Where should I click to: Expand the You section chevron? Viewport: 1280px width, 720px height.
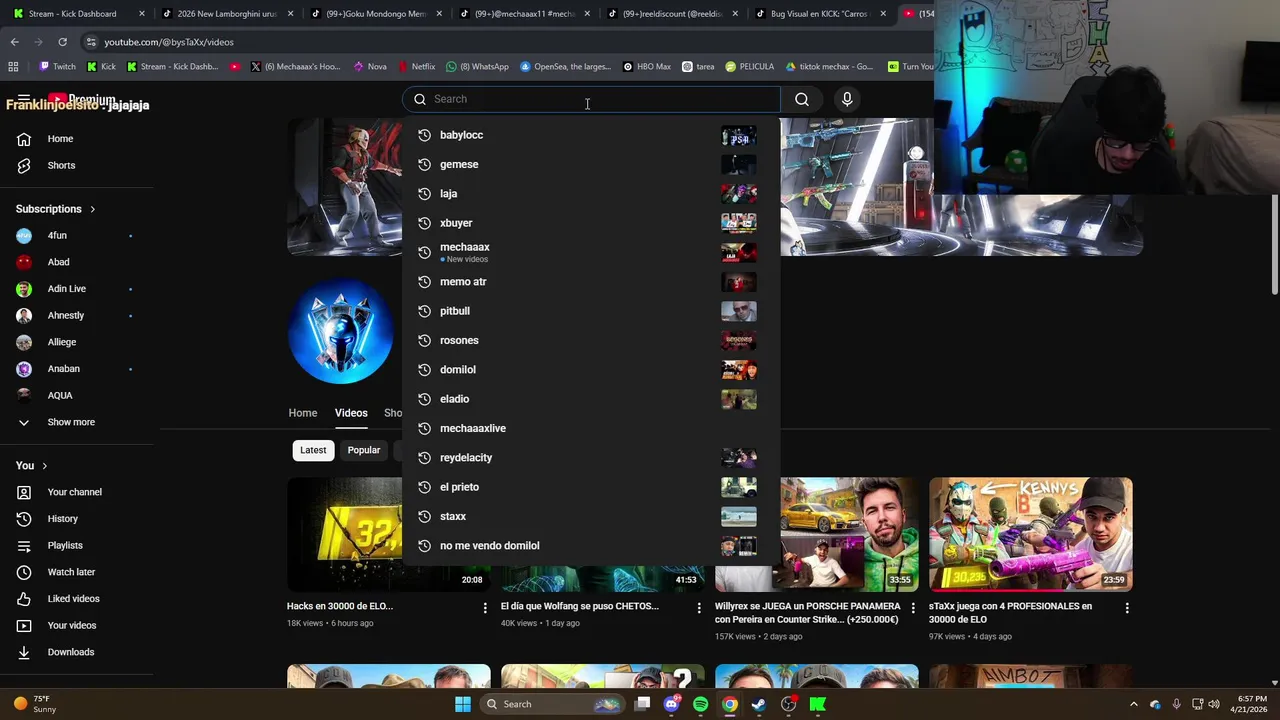(x=44, y=466)
